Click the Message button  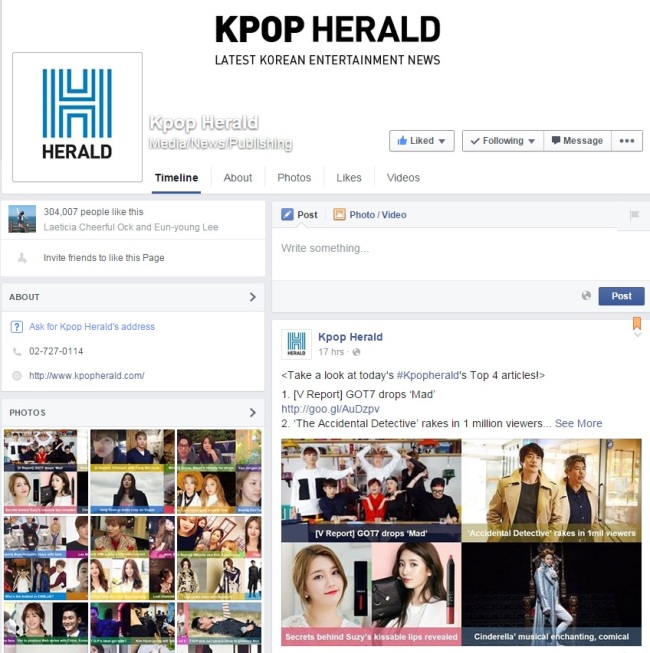coord(577,141)
